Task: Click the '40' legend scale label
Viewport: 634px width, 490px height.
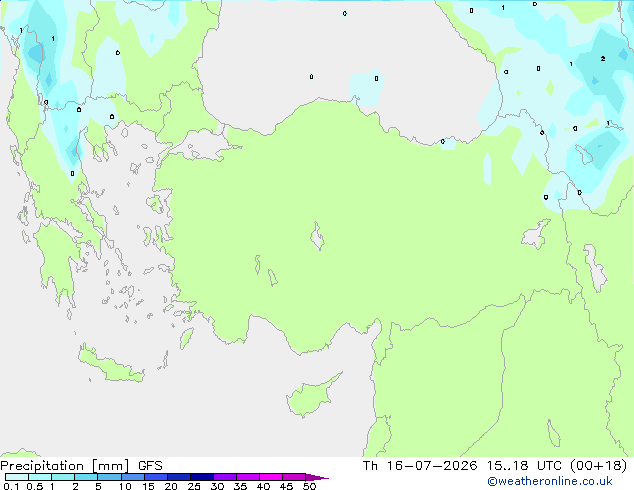Action: tap(263, 486)
